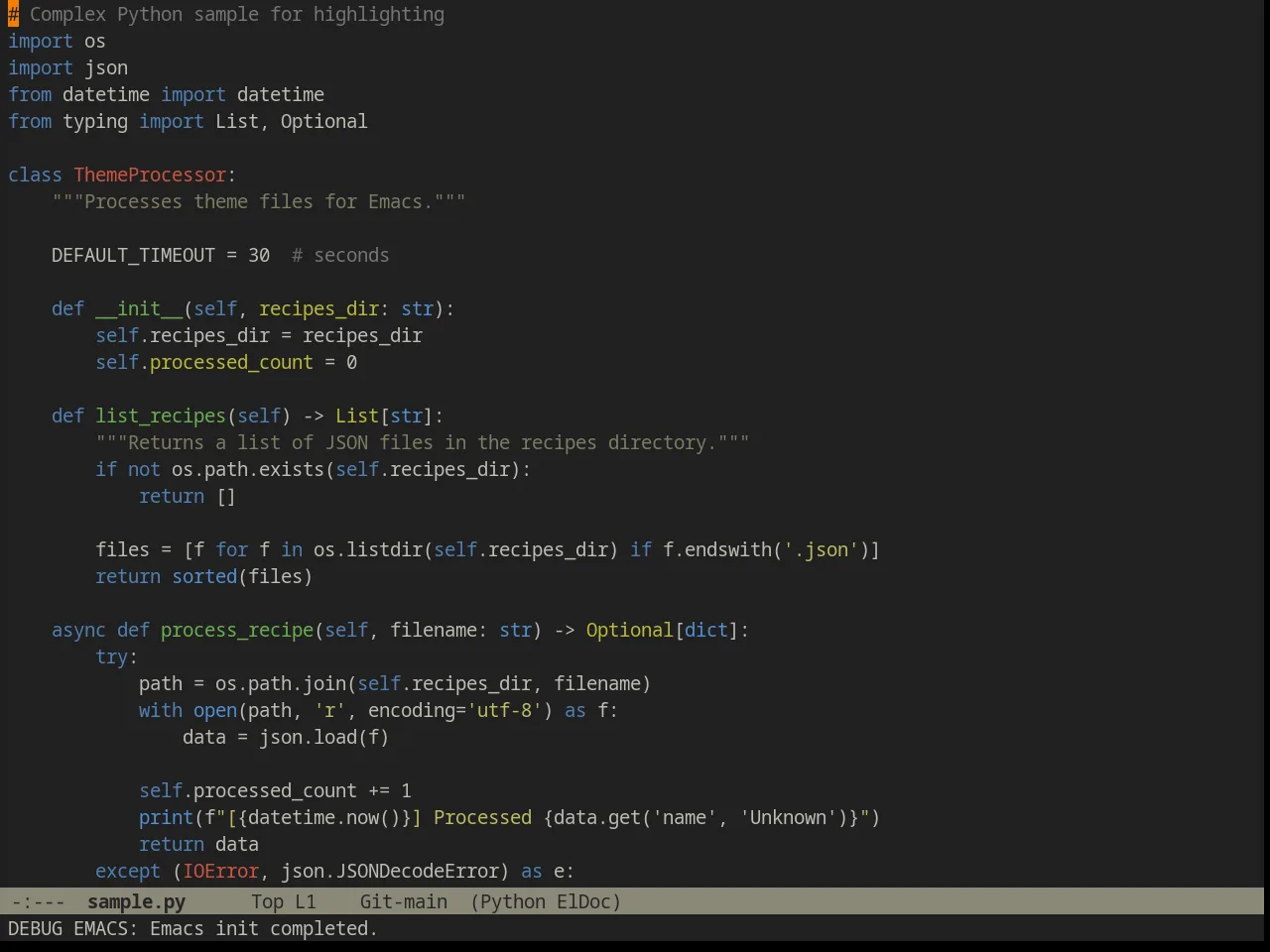This screenshot has width=1270, height=952.
Task: Place cursor on 'import os' line
Action: [x=57, y=41]
